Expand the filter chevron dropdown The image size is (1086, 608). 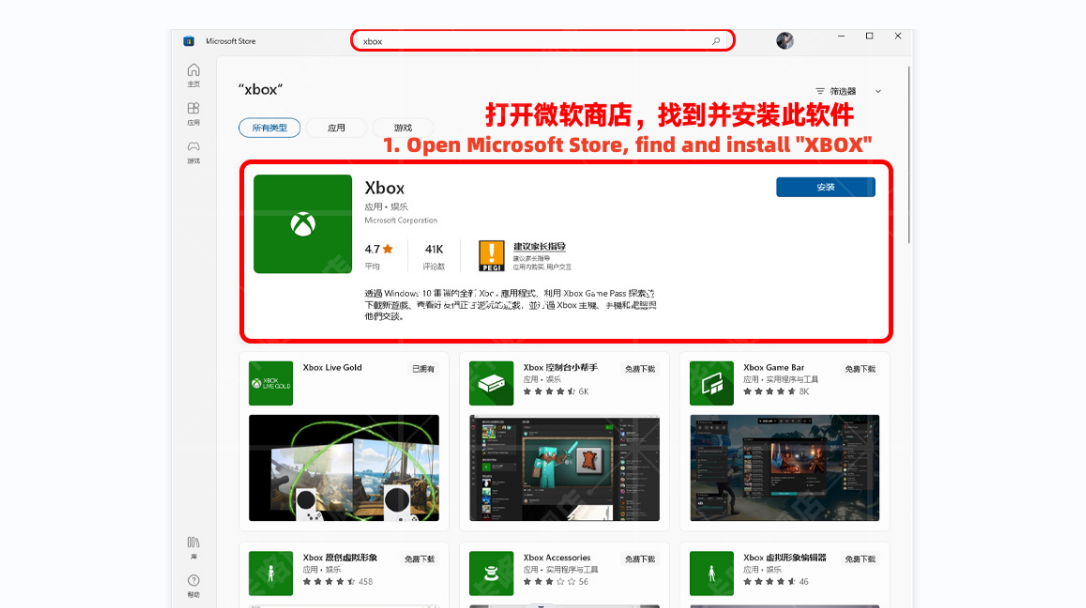tap(878, 91)
